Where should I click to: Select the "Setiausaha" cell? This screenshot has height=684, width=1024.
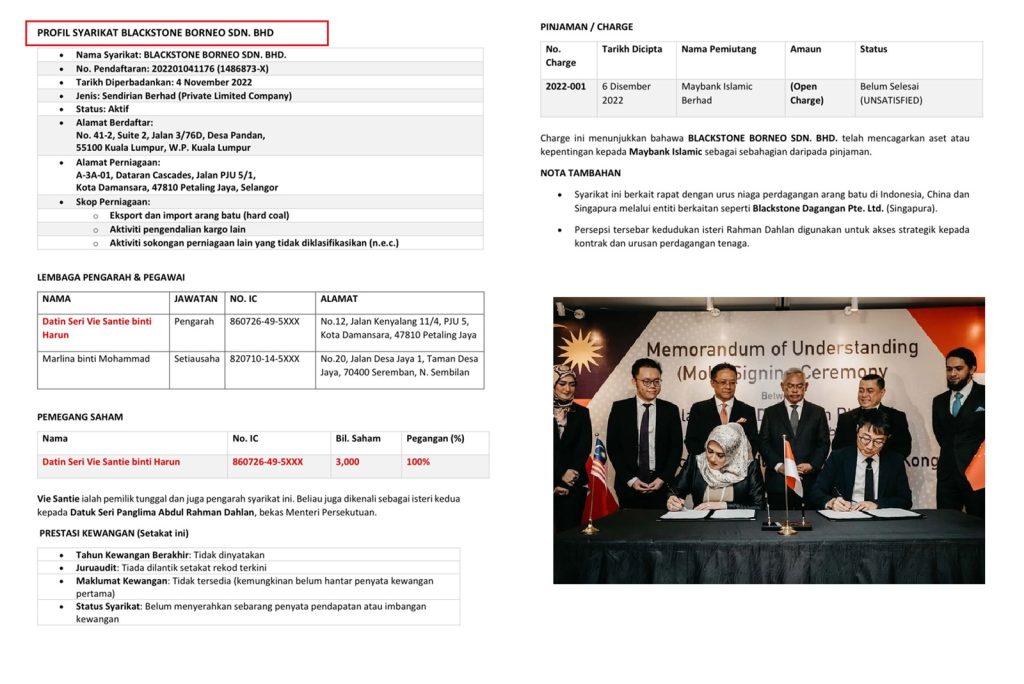click(x=197, y=359)
